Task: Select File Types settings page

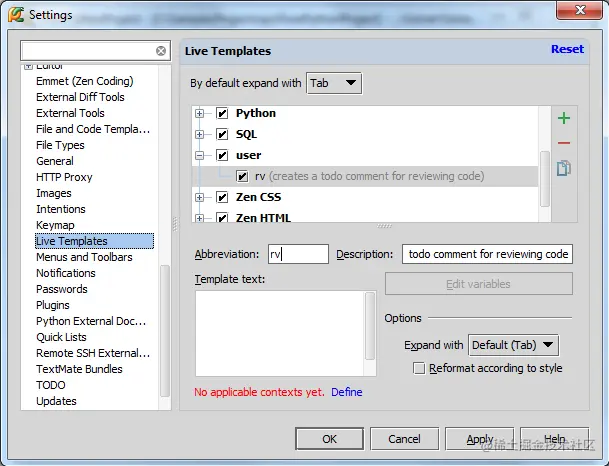Action: pyautogui.click(x=60, y=145)
